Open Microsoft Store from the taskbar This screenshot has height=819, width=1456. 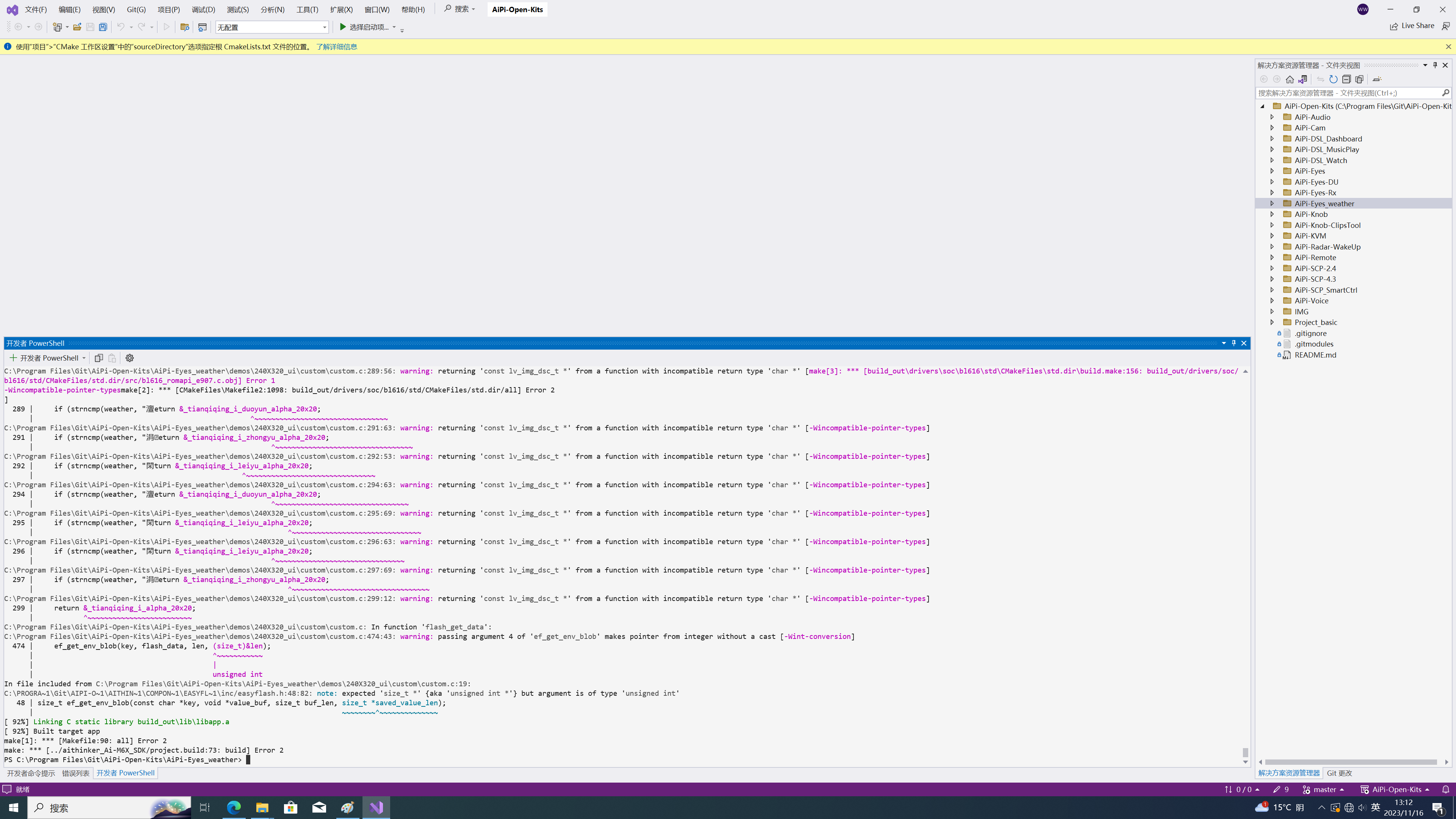[290, 808]
